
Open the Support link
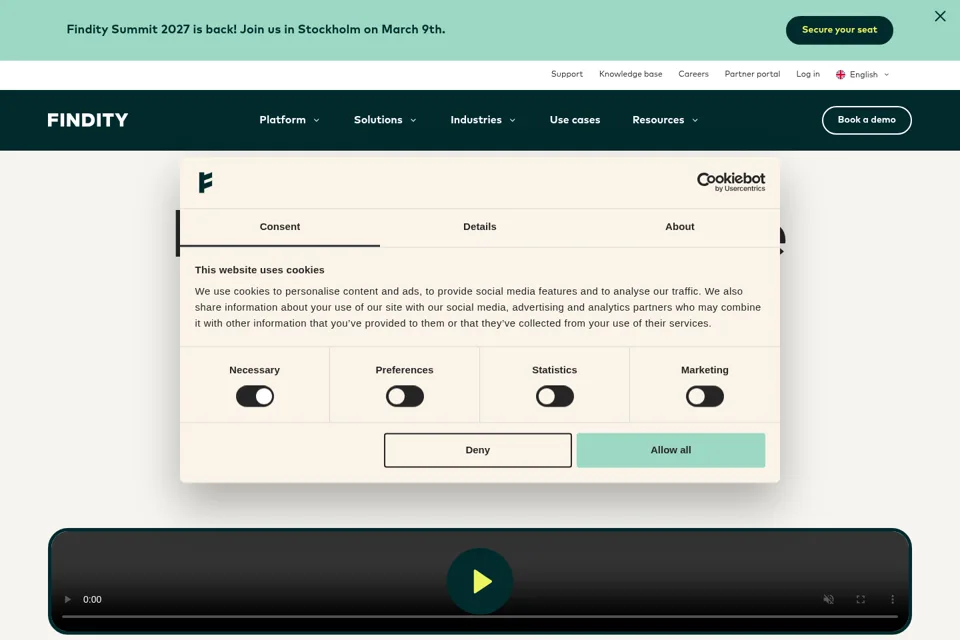[566, 74]
